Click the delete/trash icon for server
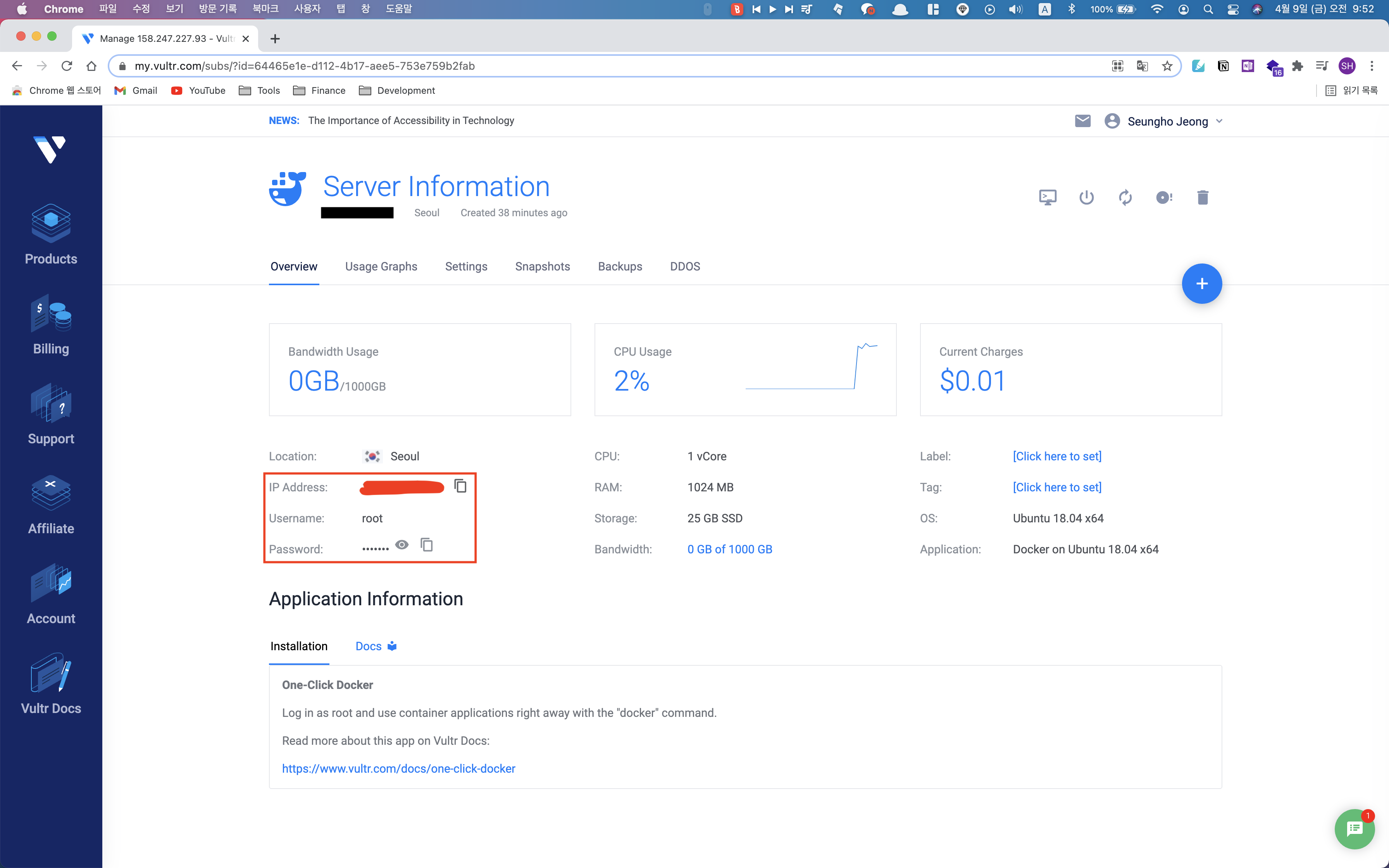The height and width of the screenshot is (868, 1389). pos(1201,197)
